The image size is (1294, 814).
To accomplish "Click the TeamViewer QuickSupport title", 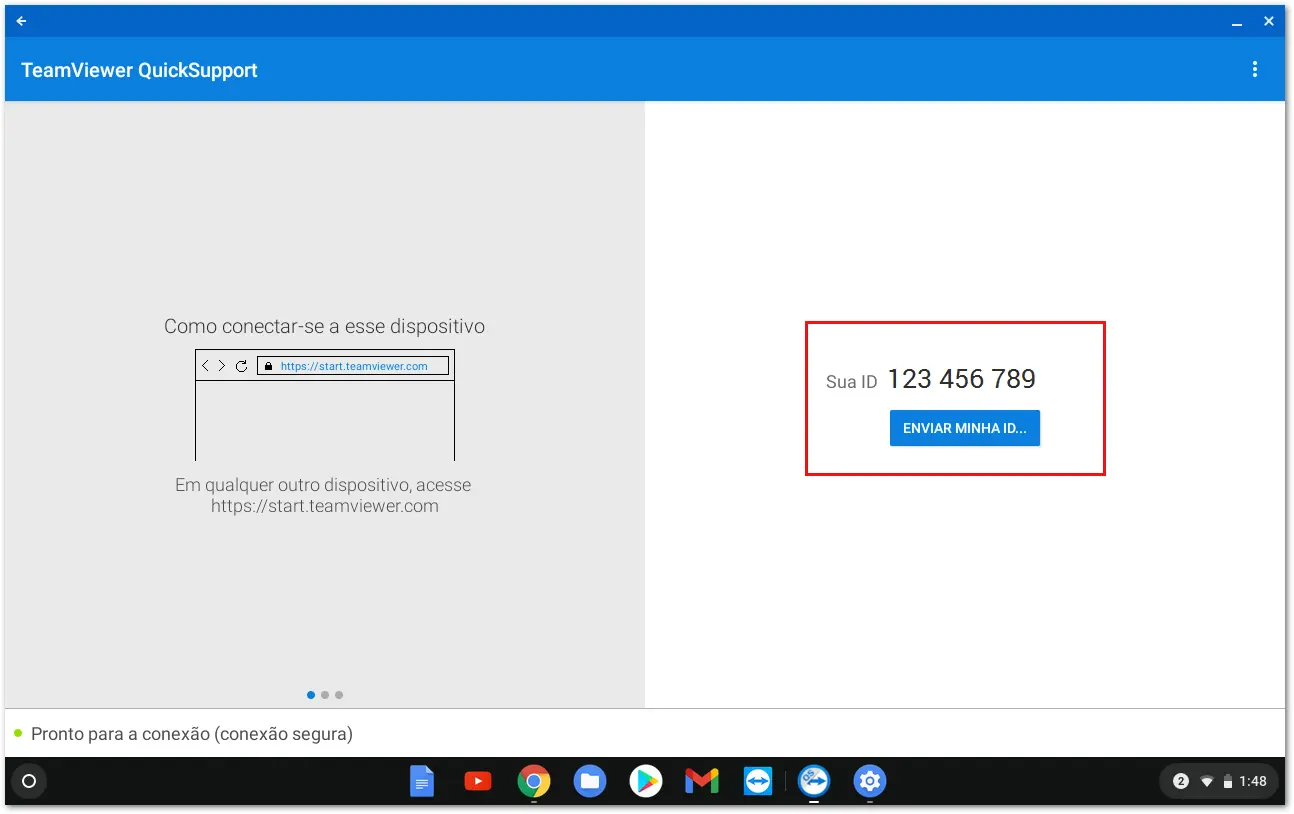I will [x=140, y=70].
